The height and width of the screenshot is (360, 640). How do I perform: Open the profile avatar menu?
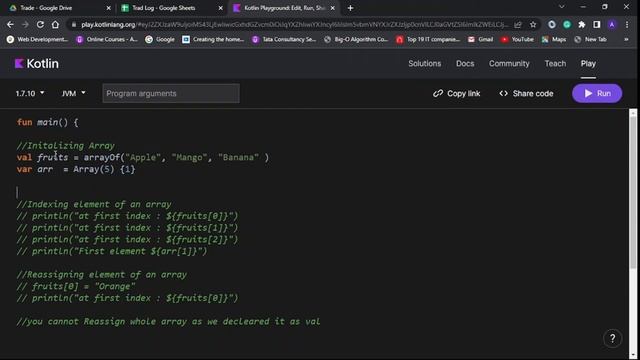tap(612, 24)
